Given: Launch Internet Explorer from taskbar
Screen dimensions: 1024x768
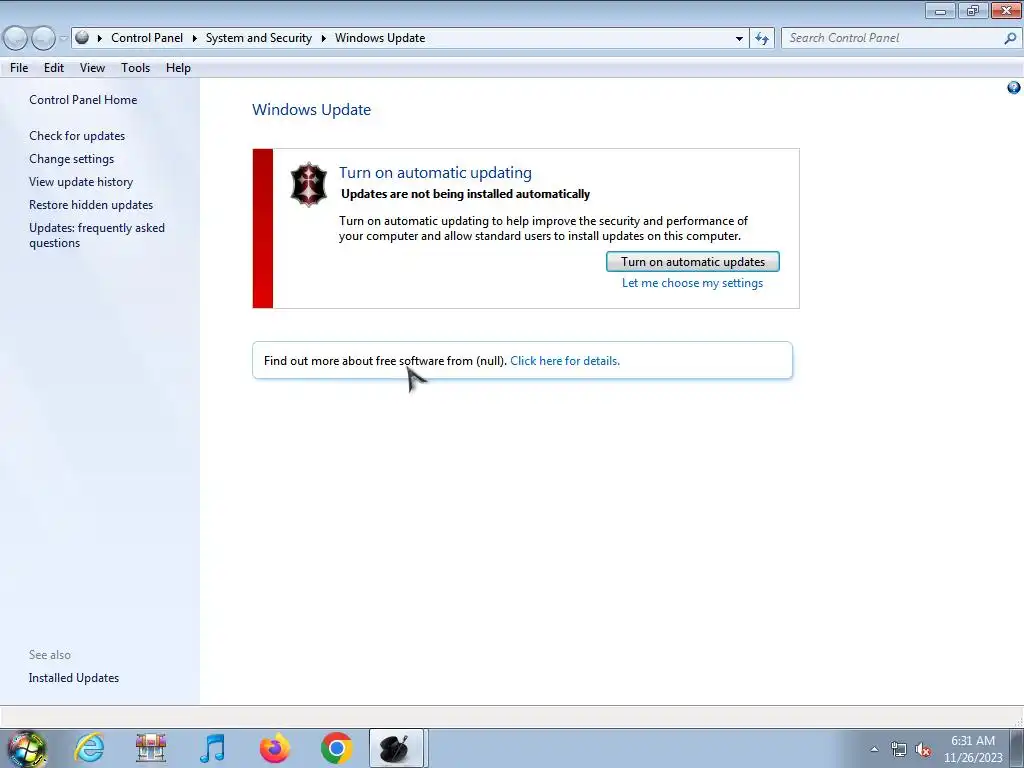Looking at the screenshot, I should (x=89, y=748).
